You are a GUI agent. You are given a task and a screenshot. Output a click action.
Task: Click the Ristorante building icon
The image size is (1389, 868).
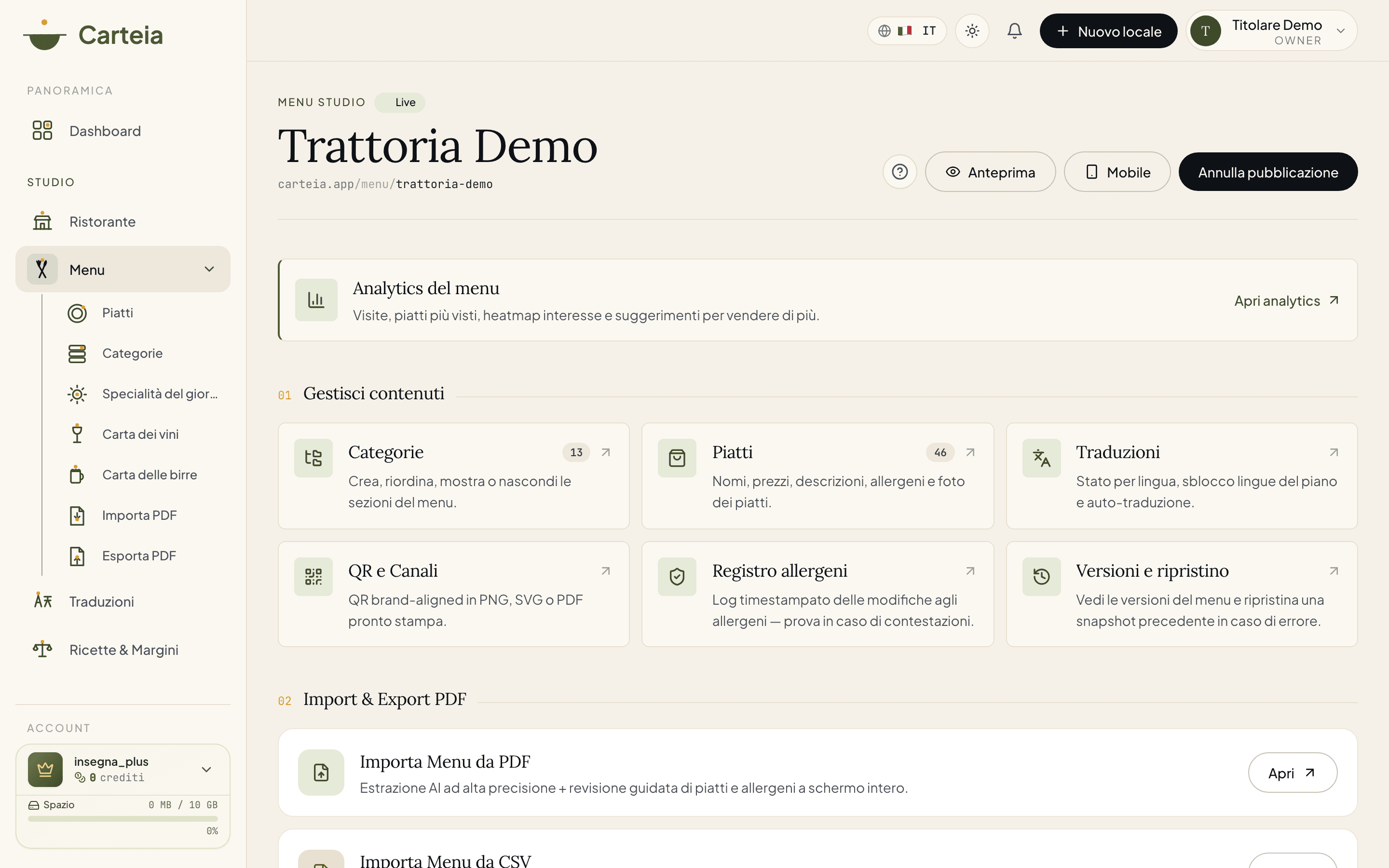coord(42,221)
